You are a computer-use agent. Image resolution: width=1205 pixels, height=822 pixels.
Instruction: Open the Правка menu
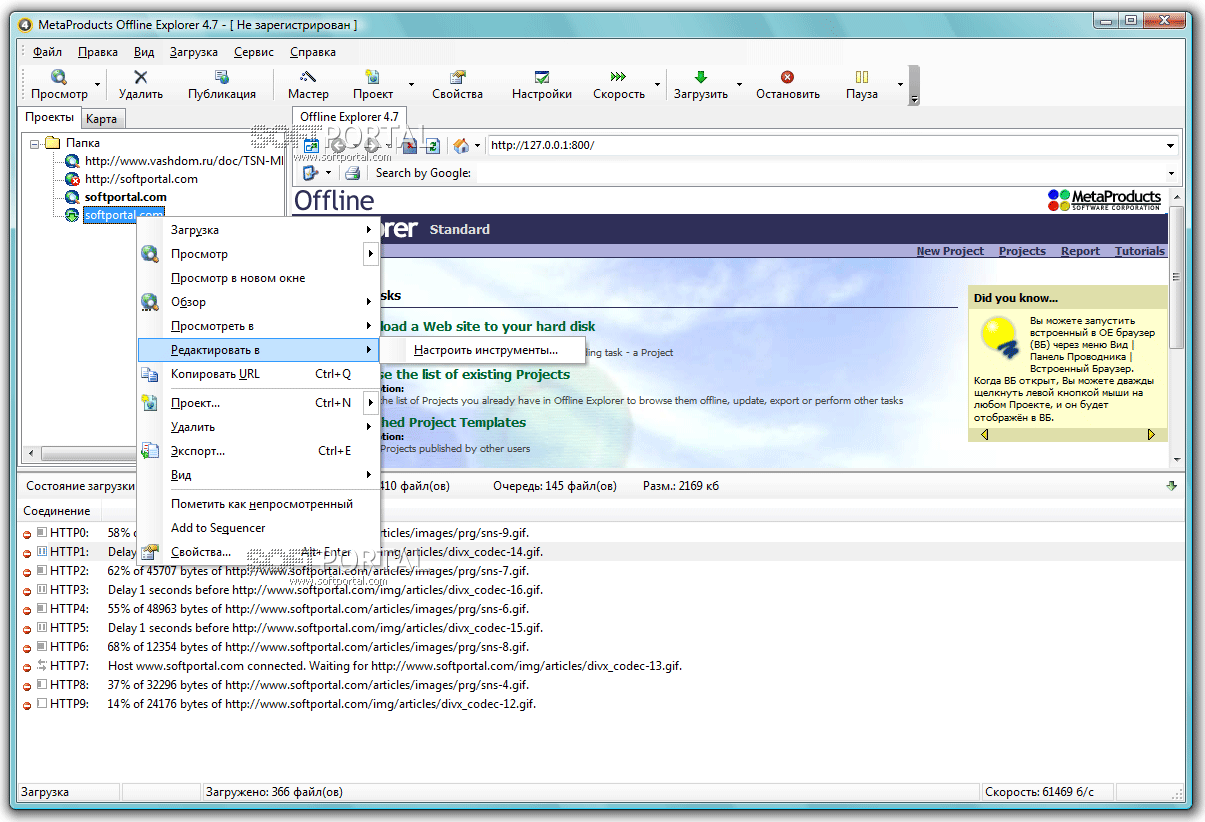(x=97, y=52)
